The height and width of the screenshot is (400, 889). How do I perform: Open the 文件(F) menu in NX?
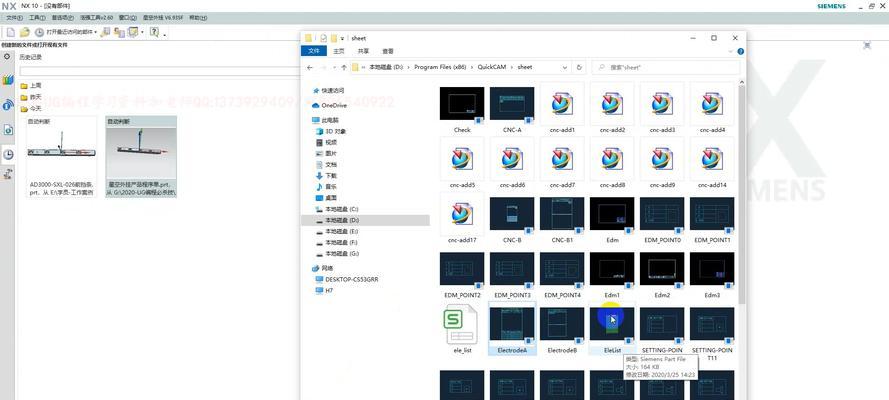14,18
